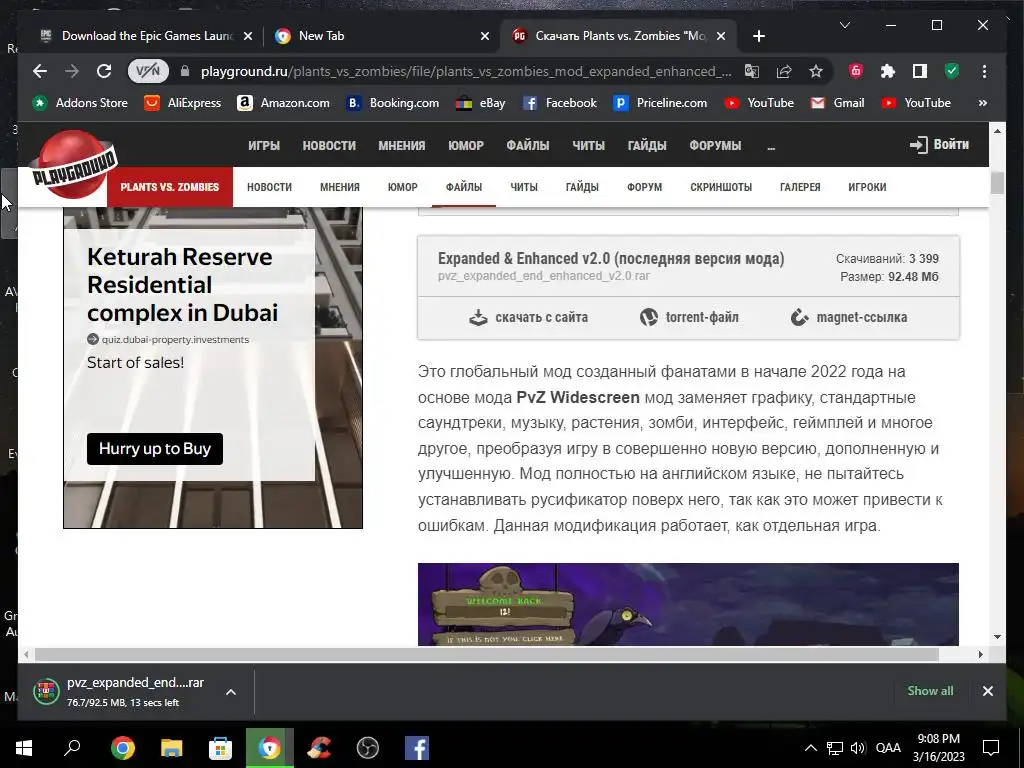Viewport: 1024px width, 768px height.
Task: Open the ГАЙДЫ game sub-tab
Action: pos(582,187)
